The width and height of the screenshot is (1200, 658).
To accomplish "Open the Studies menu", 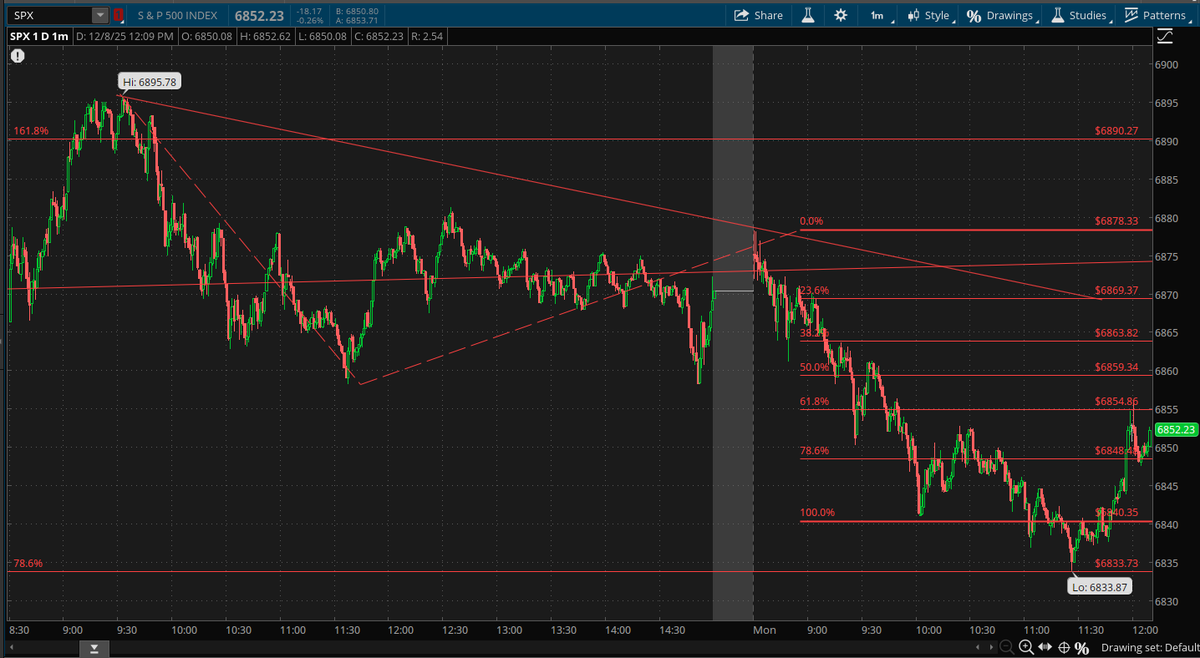I will click(1079, 15).
